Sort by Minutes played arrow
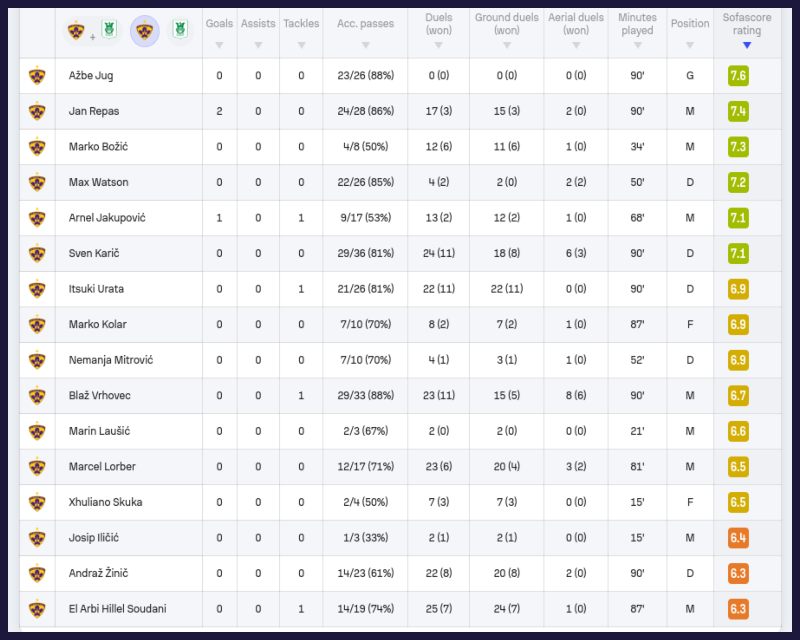Screen dimensions: 800x640 tap(637, 45)
